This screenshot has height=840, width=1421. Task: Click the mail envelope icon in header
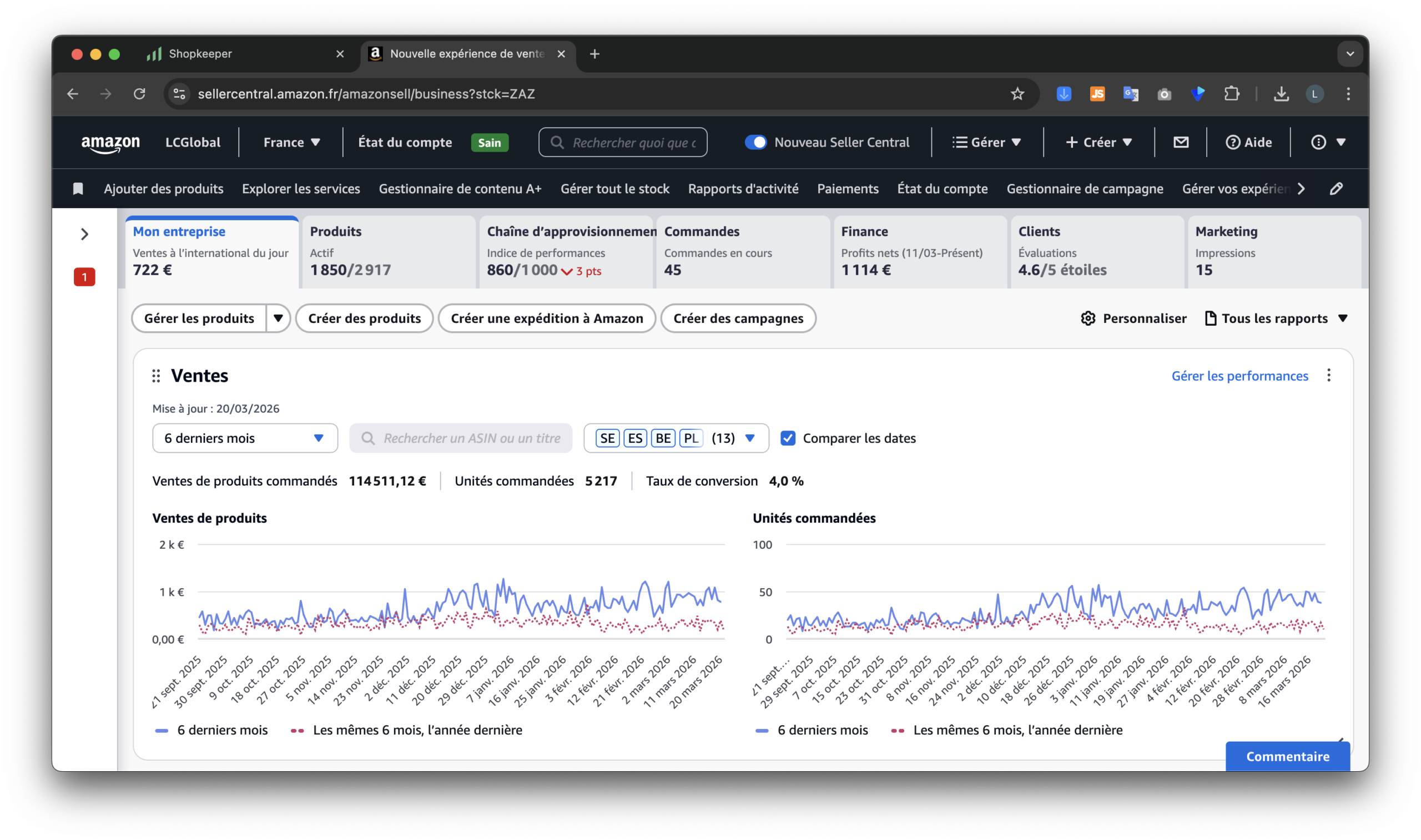(x=1181, y=142)
